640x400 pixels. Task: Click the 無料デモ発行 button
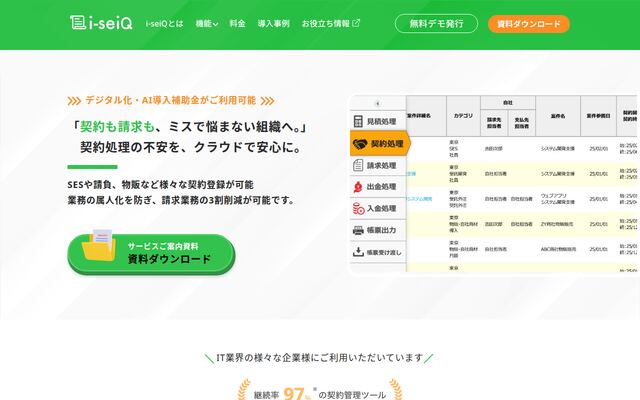point(436,24)
